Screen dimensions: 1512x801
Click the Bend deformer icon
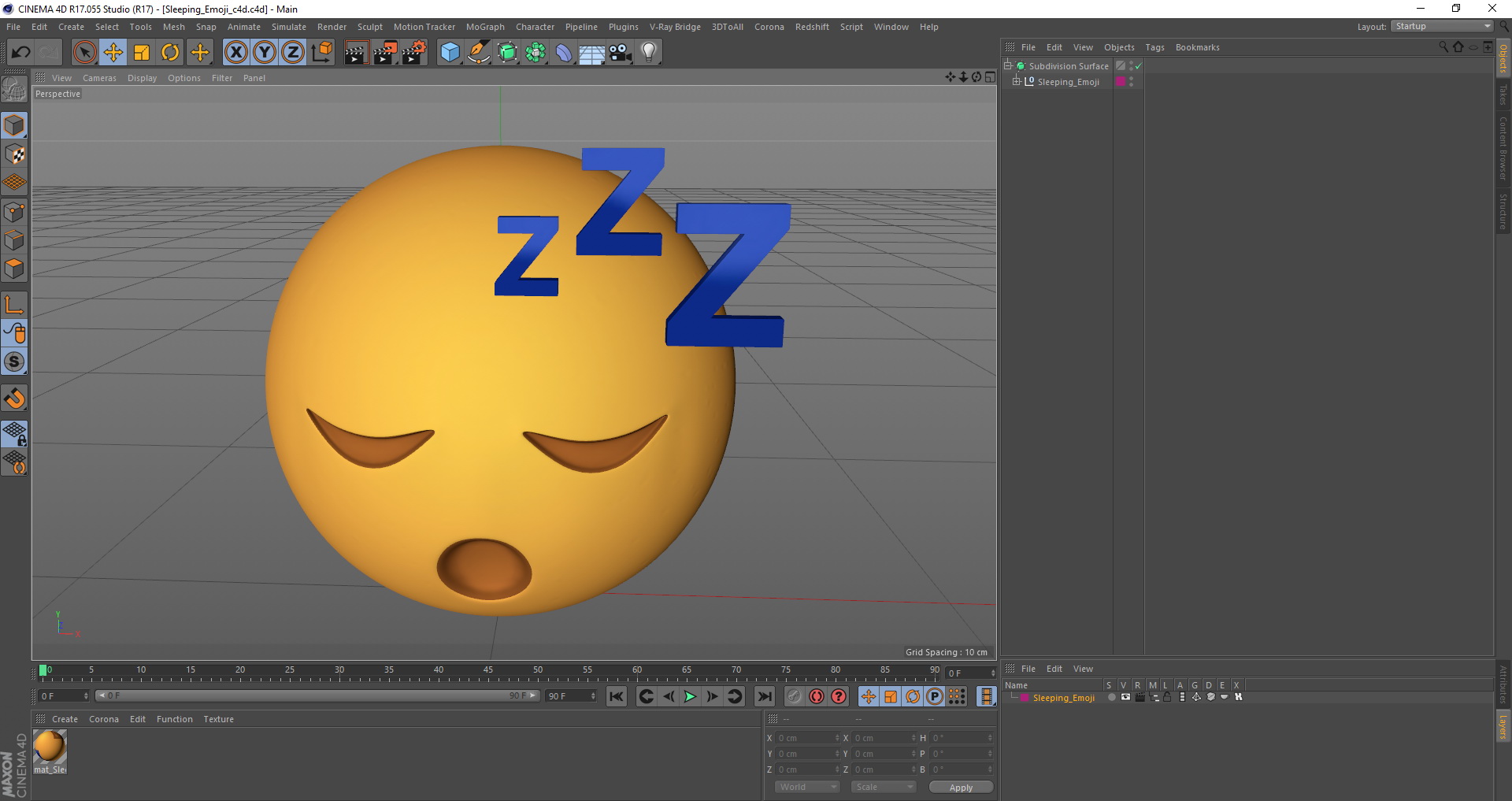coord(564,53)
